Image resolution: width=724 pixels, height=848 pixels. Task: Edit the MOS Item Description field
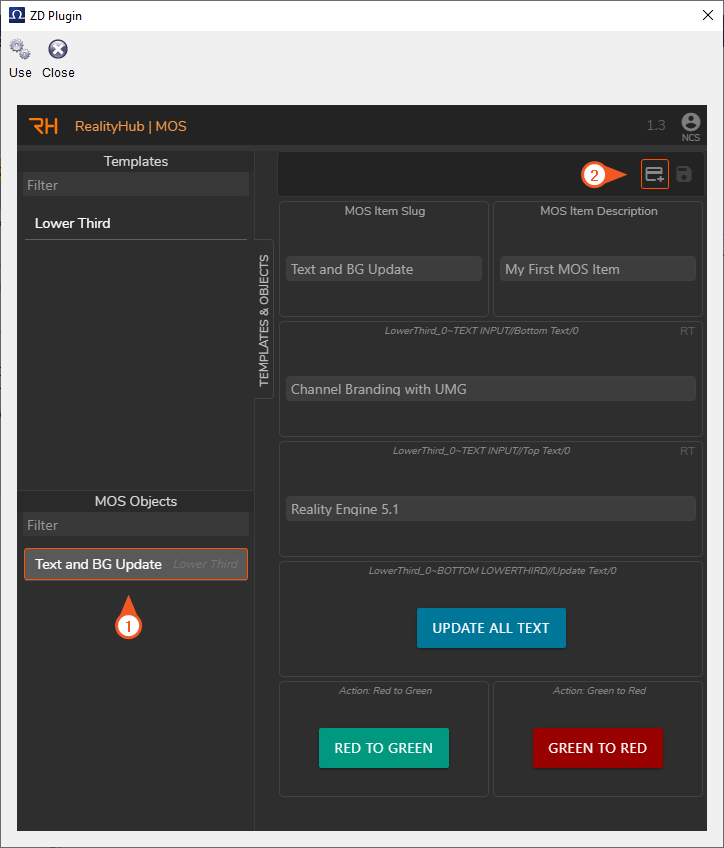597,269
